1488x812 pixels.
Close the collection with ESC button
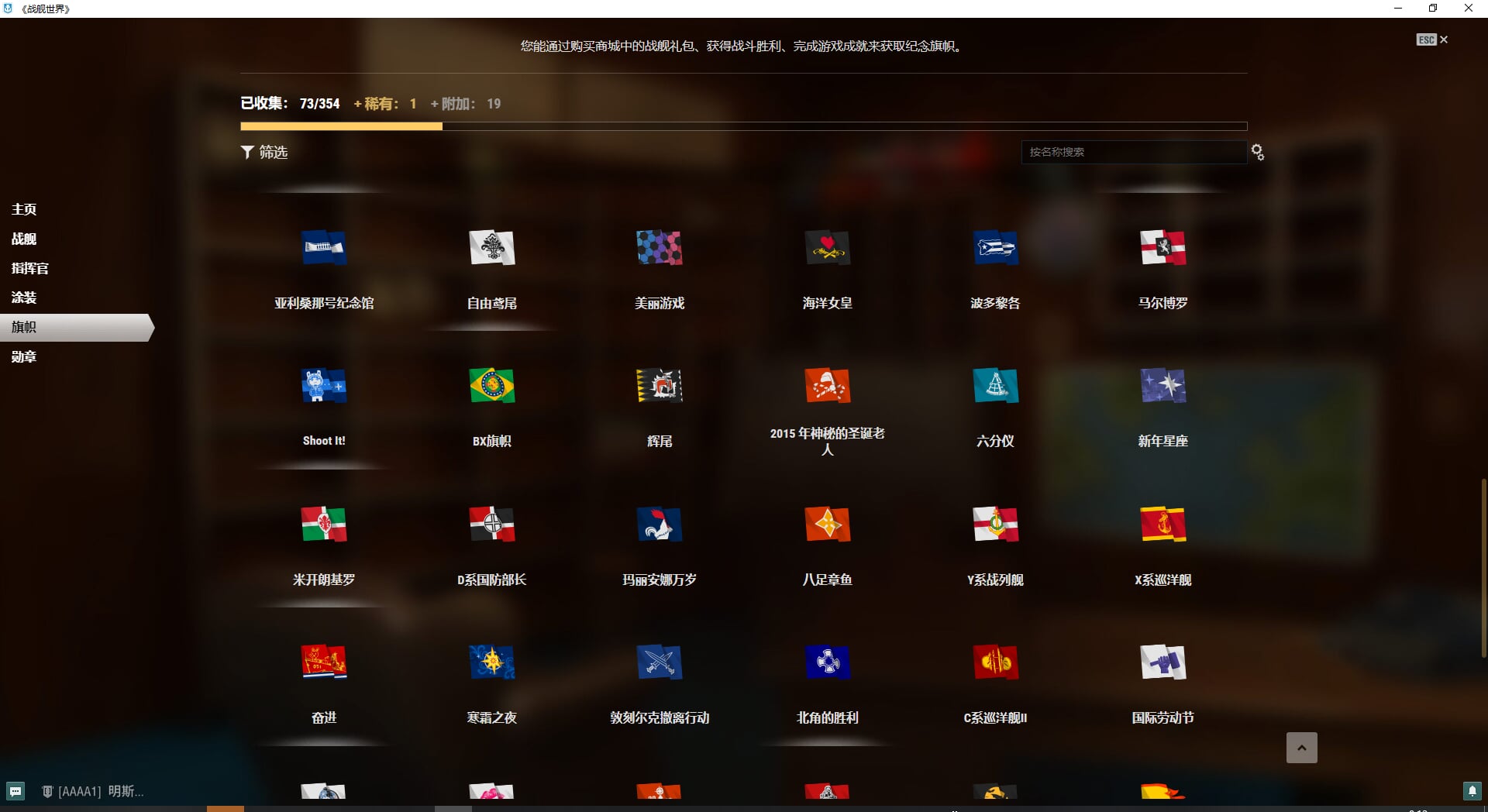tap(1431, 40)
